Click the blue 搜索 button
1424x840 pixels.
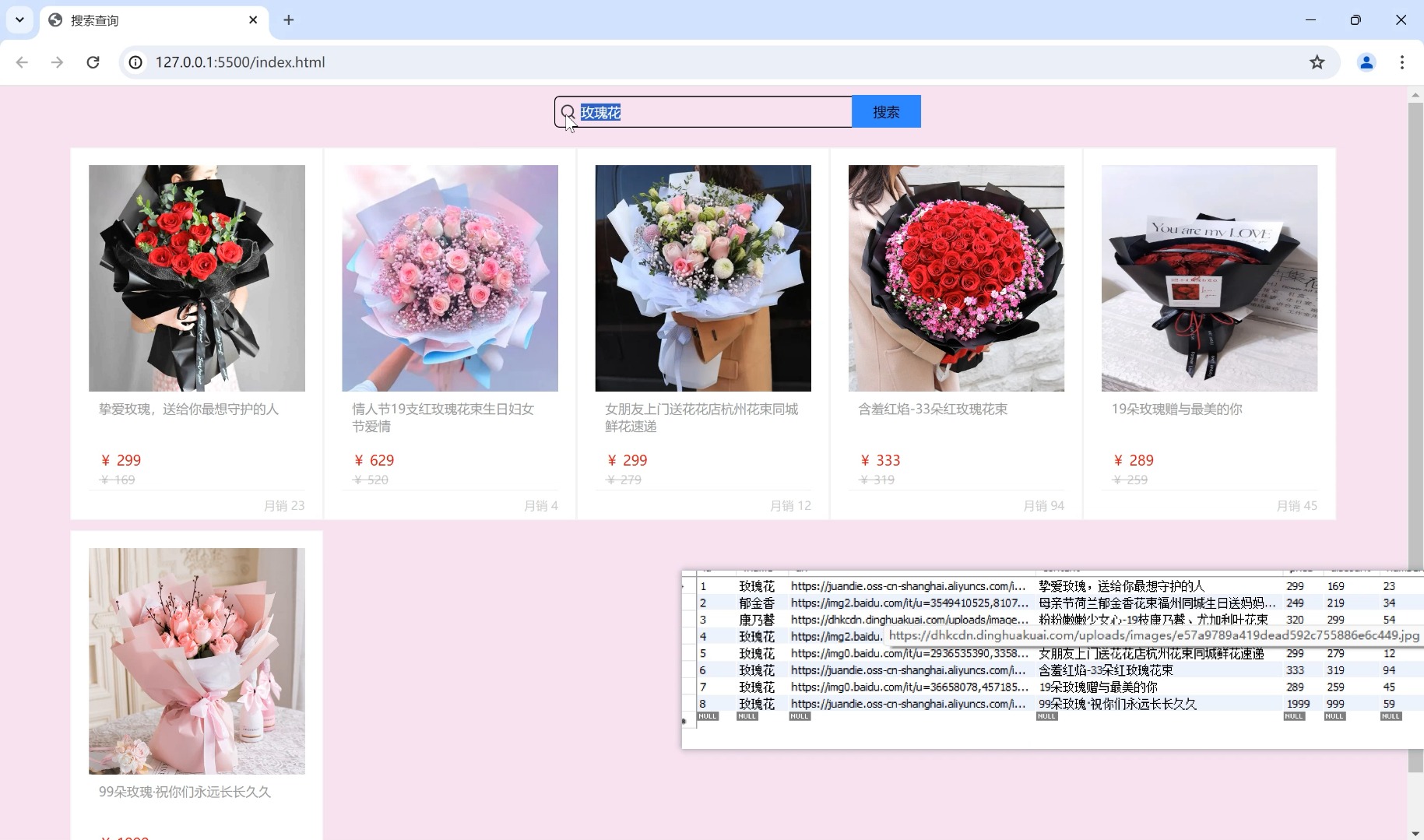tap(886, 111)
